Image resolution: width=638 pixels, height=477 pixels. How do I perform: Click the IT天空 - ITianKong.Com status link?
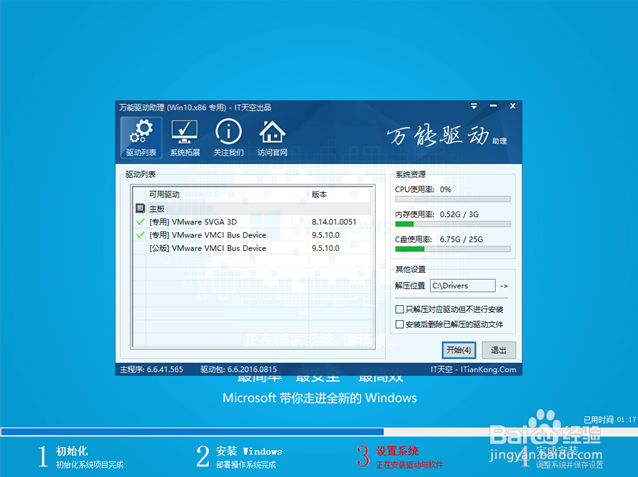[473, 369]
